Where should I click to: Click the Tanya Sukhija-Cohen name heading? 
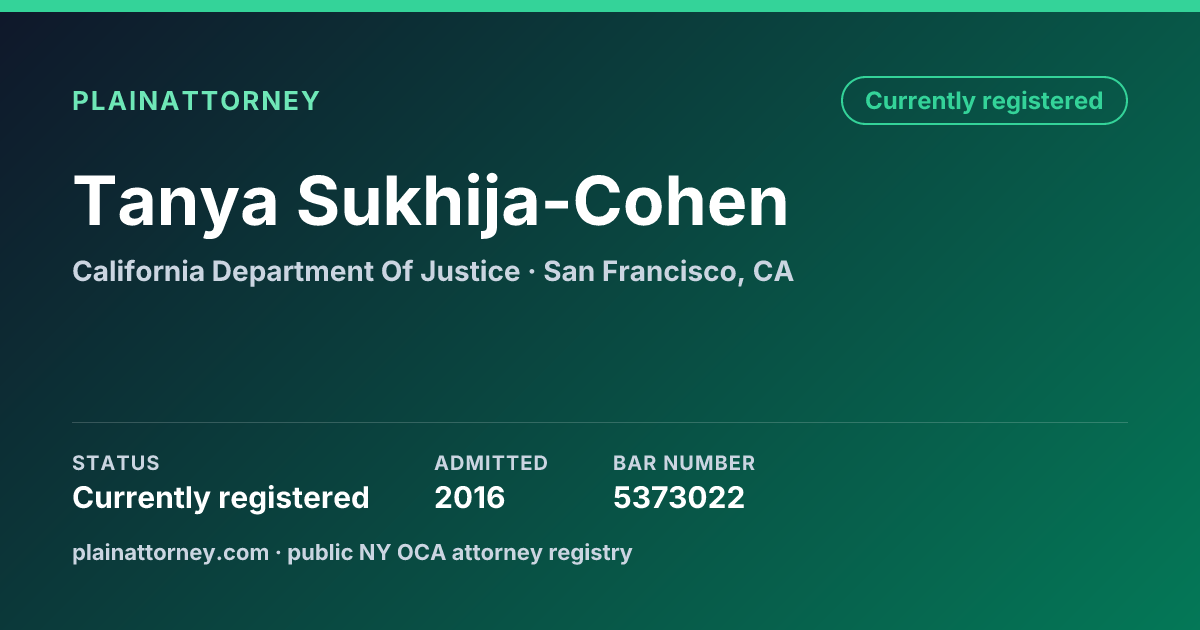pyautogui.click(x=431, y=202)
